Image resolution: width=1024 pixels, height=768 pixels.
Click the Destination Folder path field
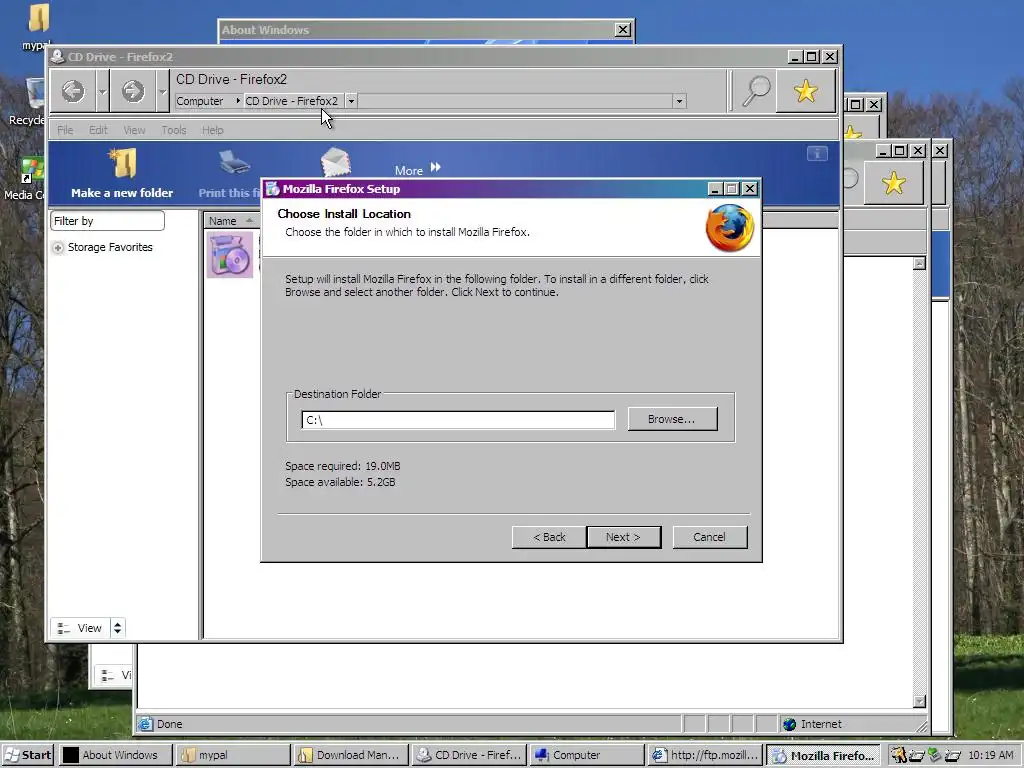458,420
